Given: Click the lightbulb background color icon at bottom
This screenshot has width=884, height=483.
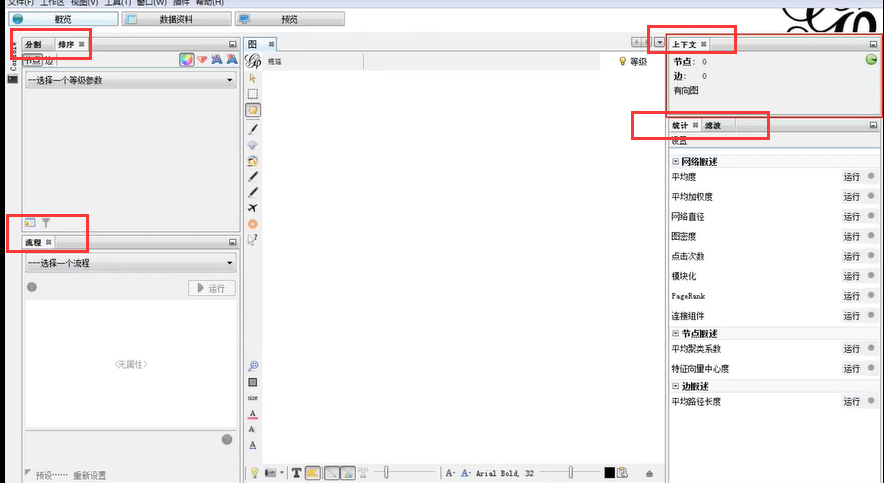Looking at the screenshot, I should point(255,472).
